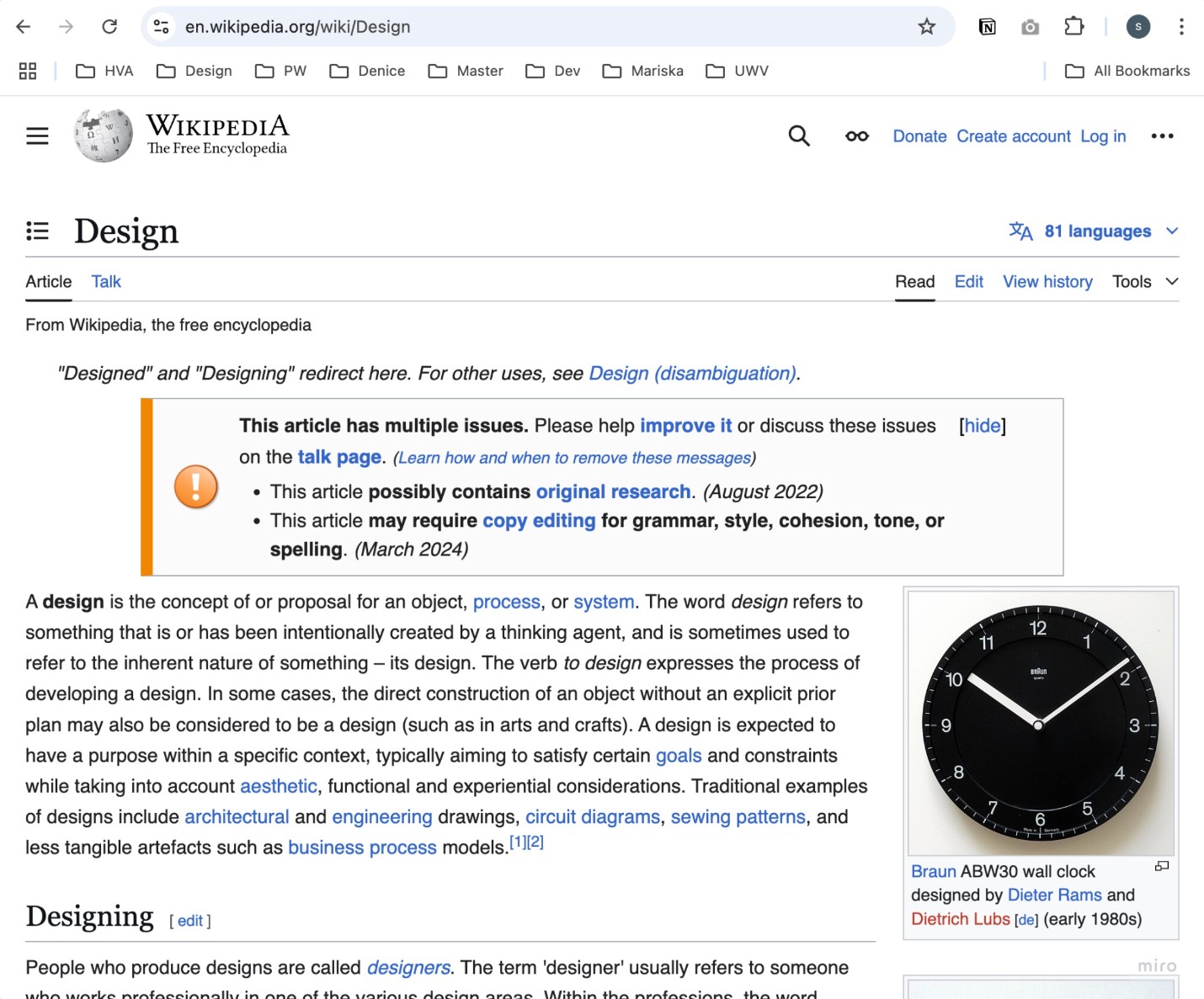Hide the multiple issues notice
The image size is (1204, 999).
983,426
